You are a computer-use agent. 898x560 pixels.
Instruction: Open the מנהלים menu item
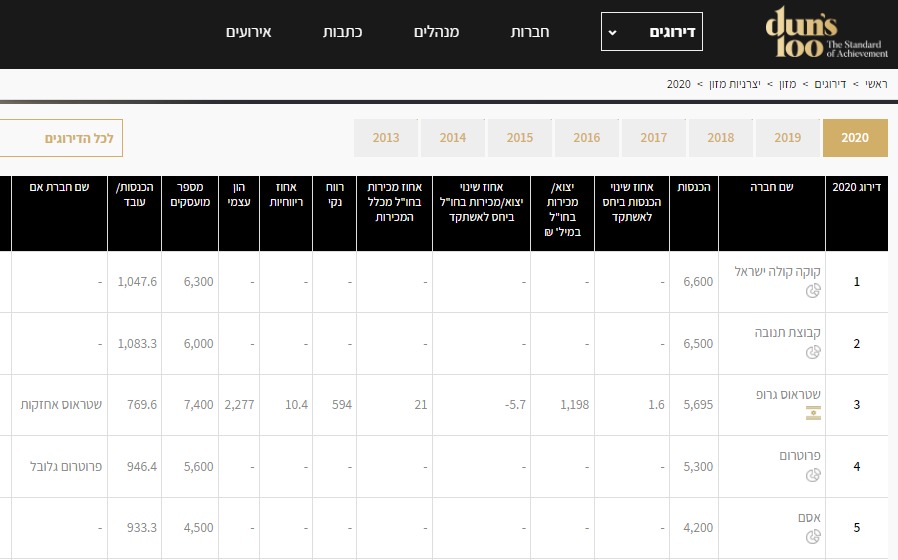pyautogui.click(x=436, y=32)
